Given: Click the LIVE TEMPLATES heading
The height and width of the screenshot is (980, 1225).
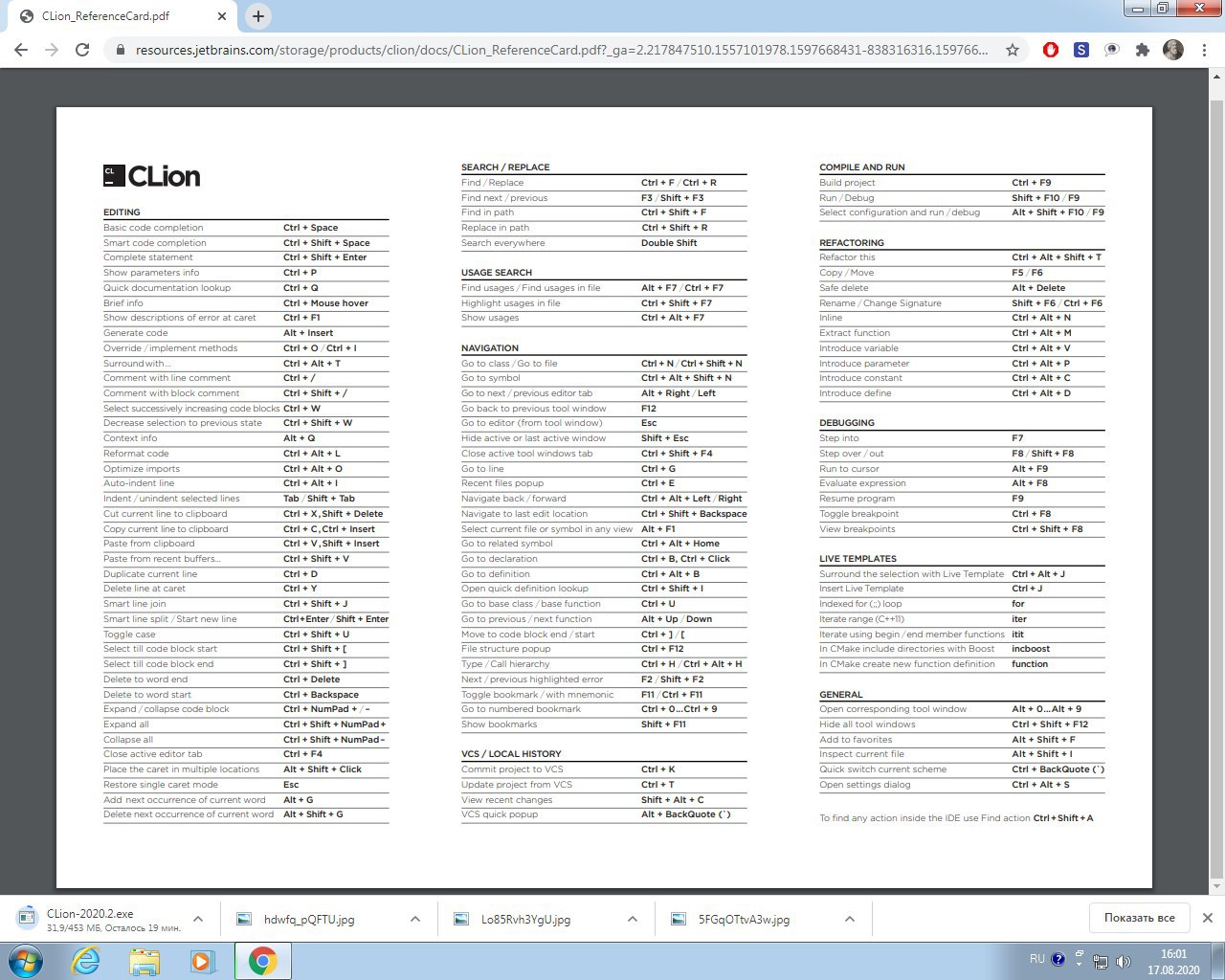Looking at the screenshot, I should click(x=857, y=559).
